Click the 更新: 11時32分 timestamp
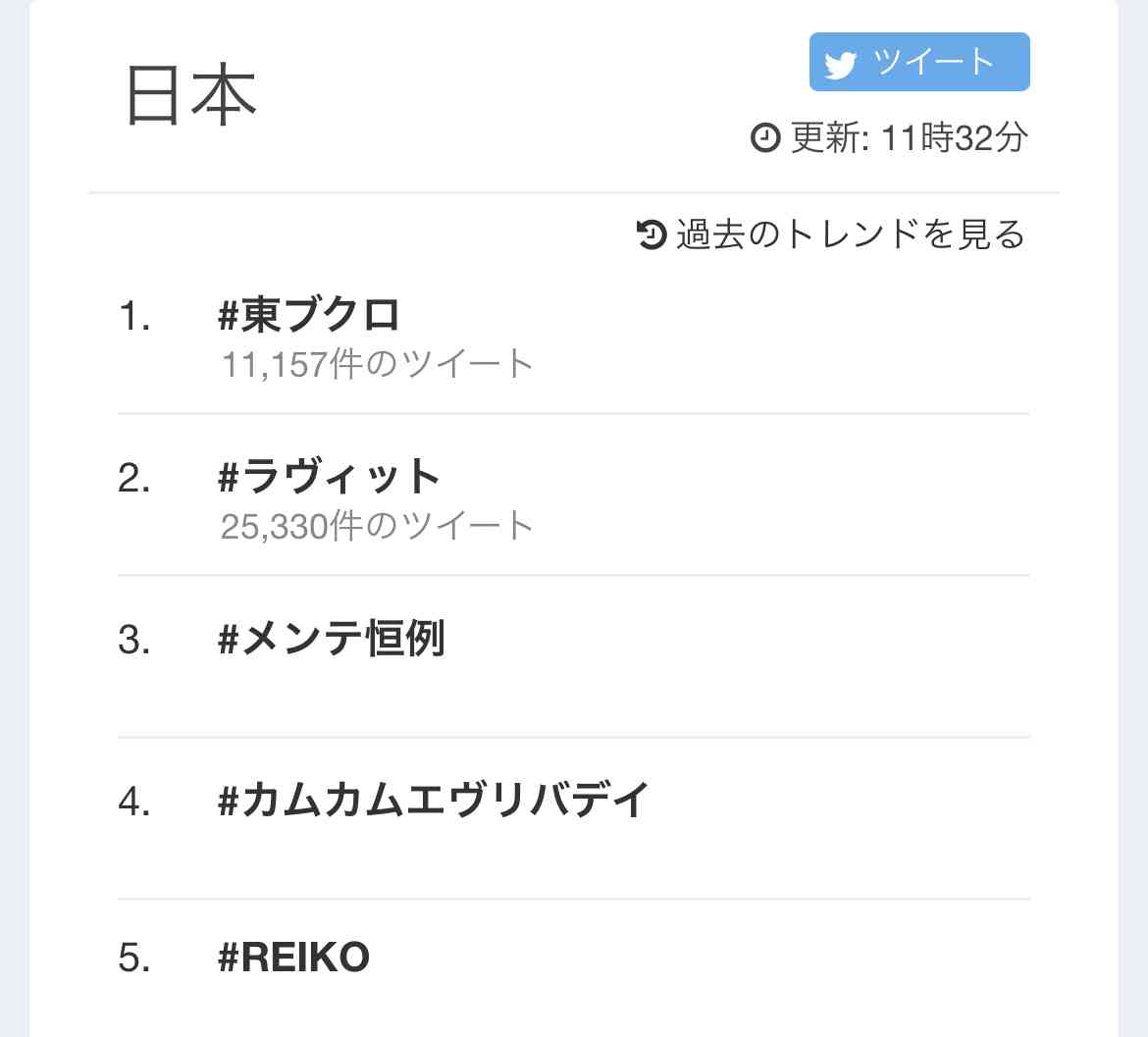This screenshot has height=1037, width=1148. 910,137
